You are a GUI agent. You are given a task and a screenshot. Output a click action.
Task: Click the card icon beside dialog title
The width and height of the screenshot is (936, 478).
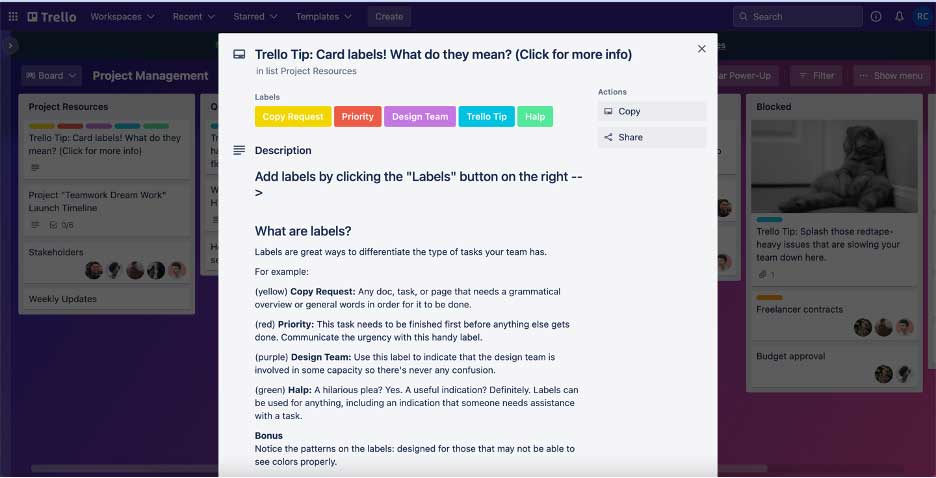click(239, 54)
